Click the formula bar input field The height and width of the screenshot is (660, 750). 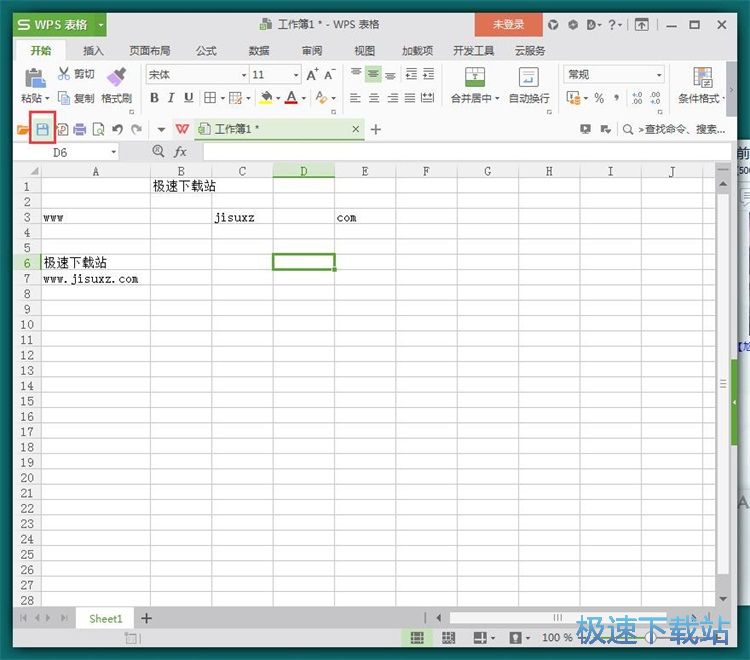[x=467, y=152]
